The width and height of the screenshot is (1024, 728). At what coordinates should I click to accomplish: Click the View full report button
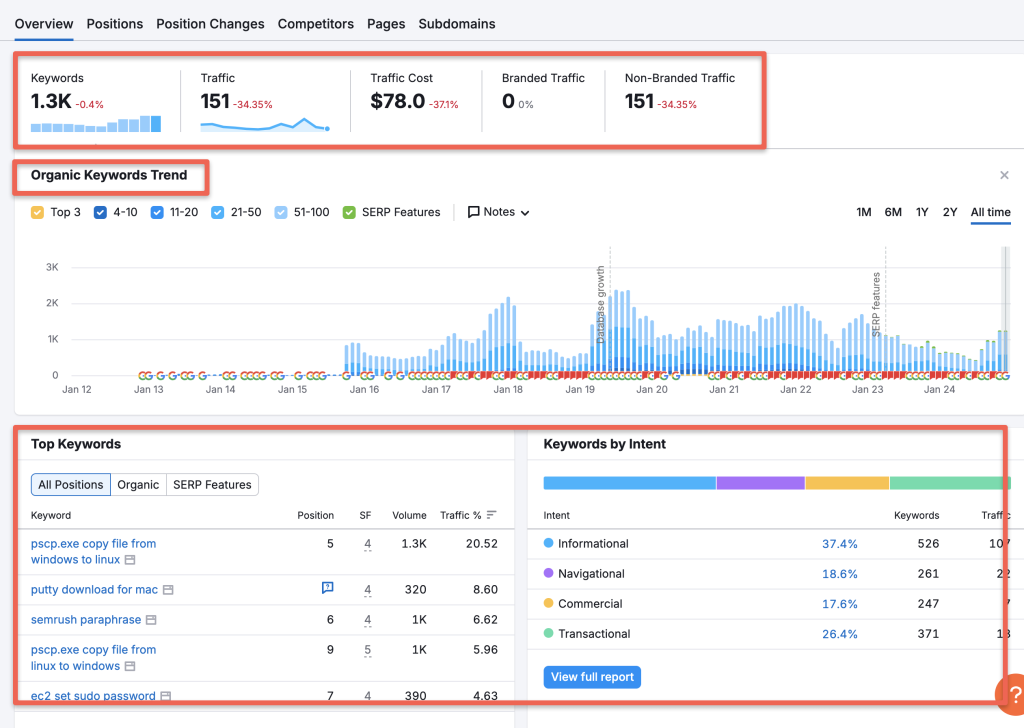click(x=592, y=677)
